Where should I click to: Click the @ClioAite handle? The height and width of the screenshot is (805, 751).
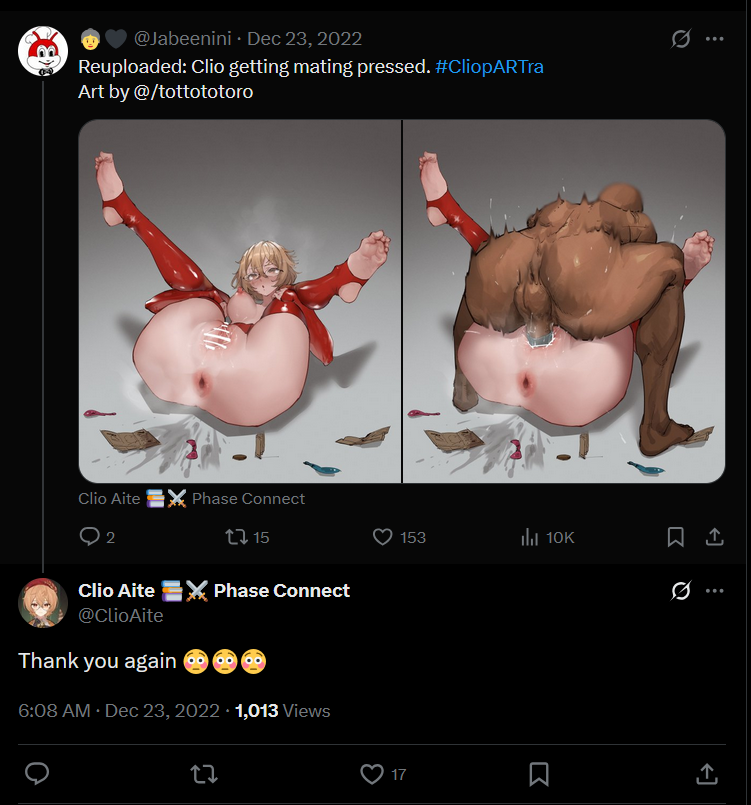tap(120, 616)
